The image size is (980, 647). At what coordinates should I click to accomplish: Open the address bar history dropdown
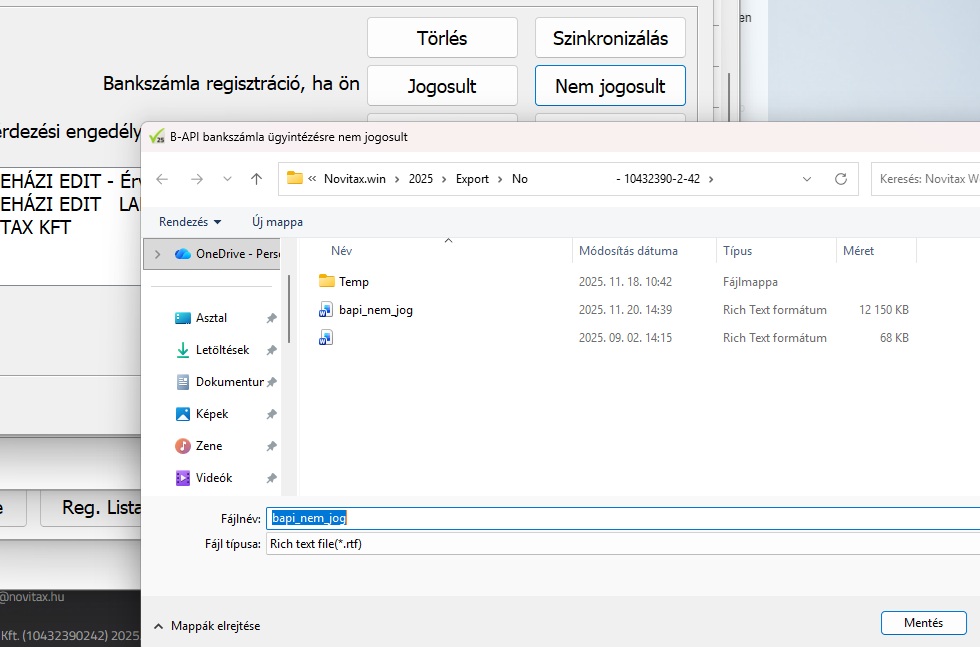point(807,179)
